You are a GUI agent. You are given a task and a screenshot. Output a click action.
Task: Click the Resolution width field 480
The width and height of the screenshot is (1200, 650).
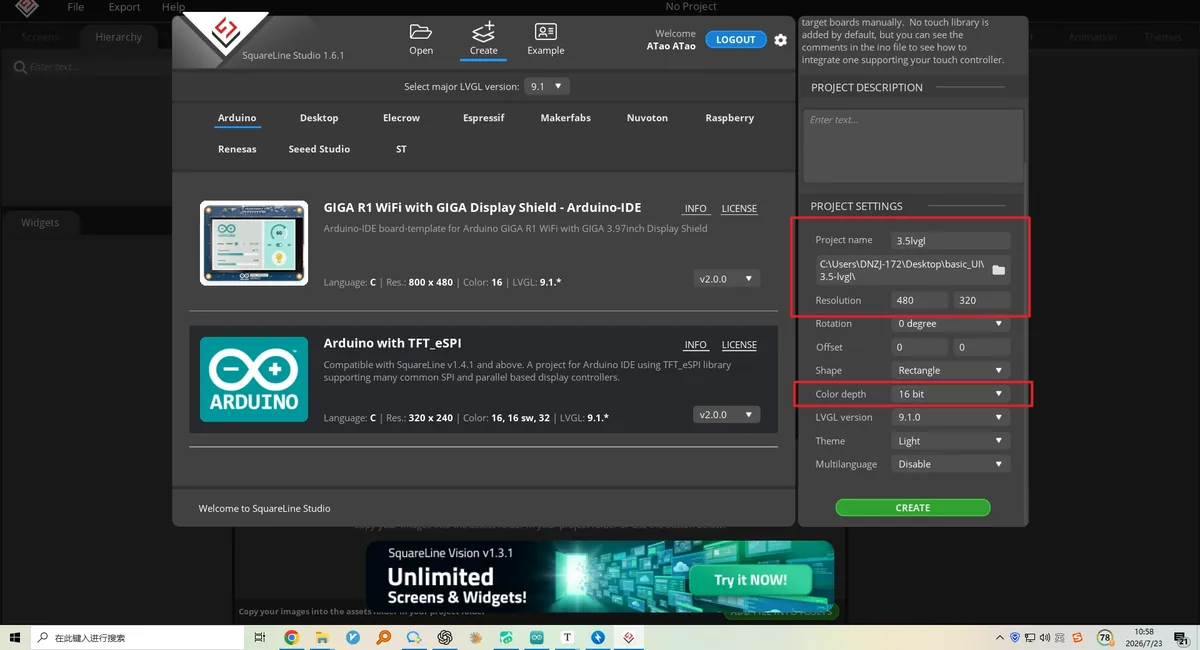919,300
